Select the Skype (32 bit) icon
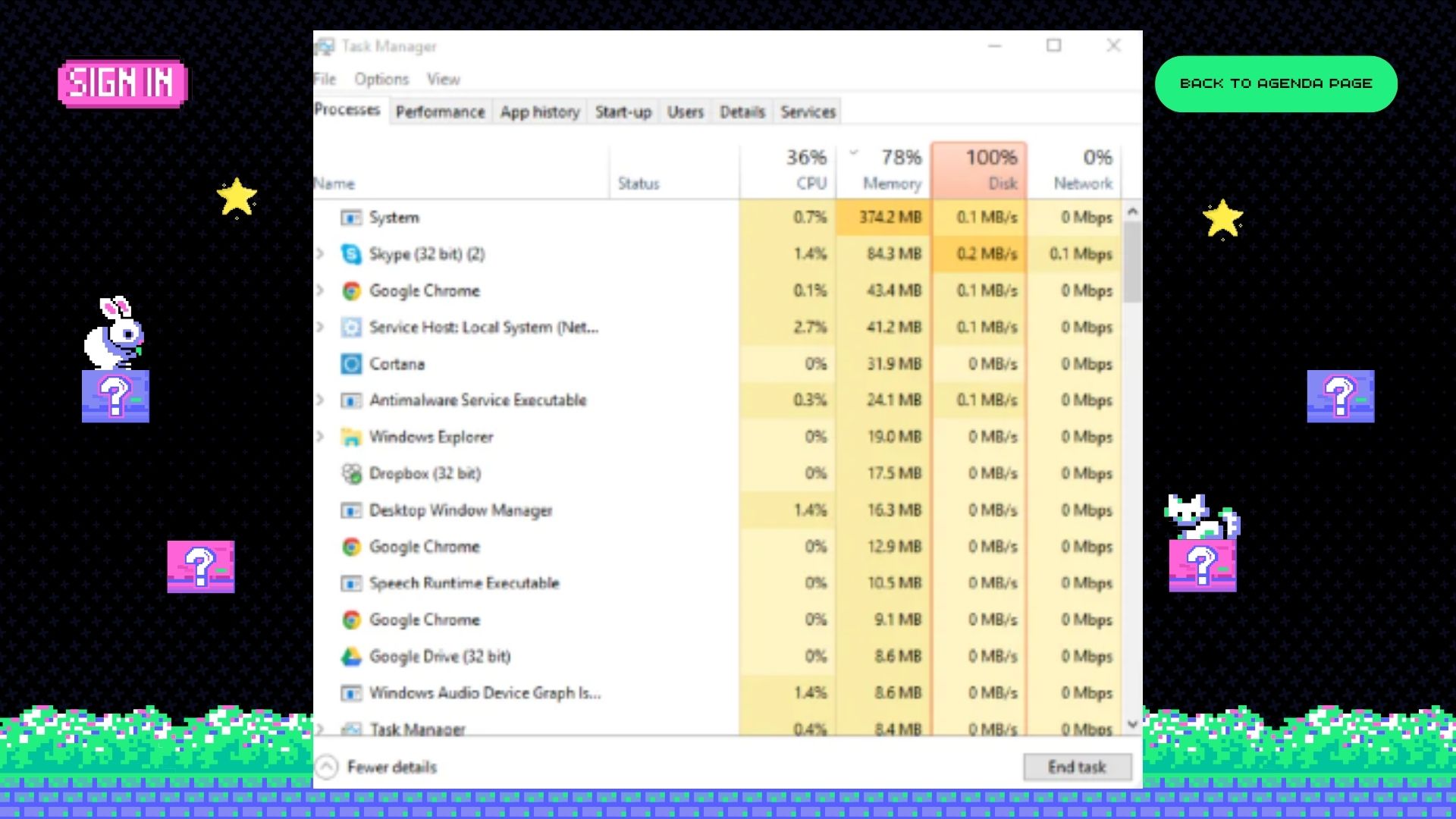This screenshot has height=819, width=1456. (350, 254)
